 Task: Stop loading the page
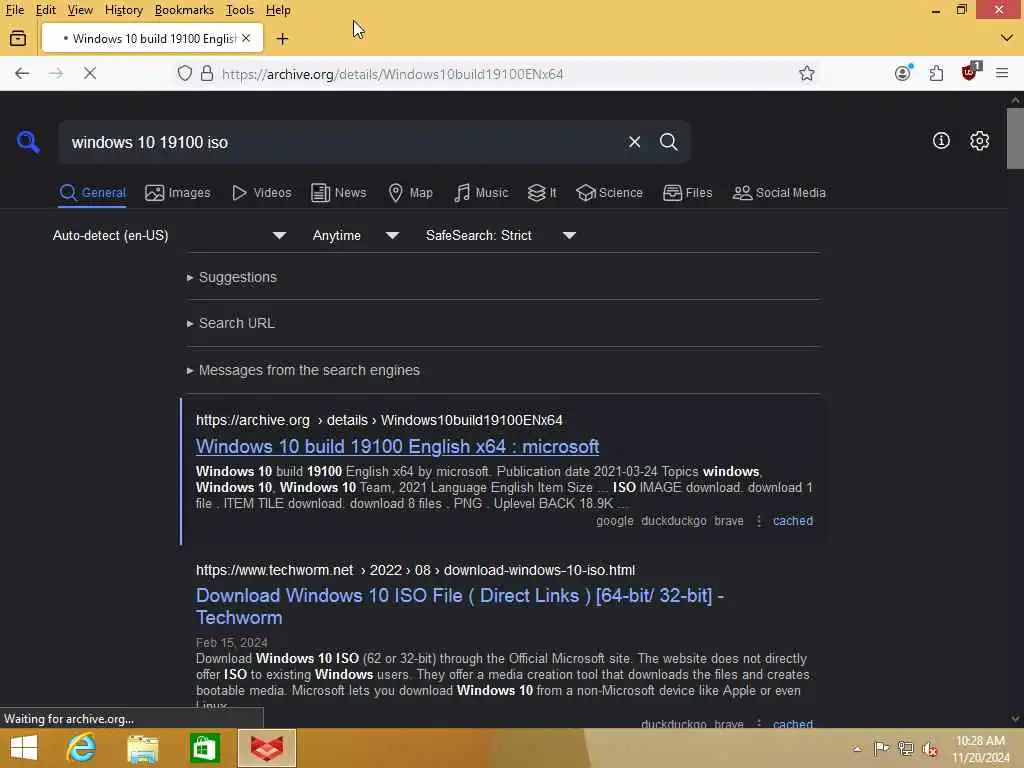tap(90, 73)
